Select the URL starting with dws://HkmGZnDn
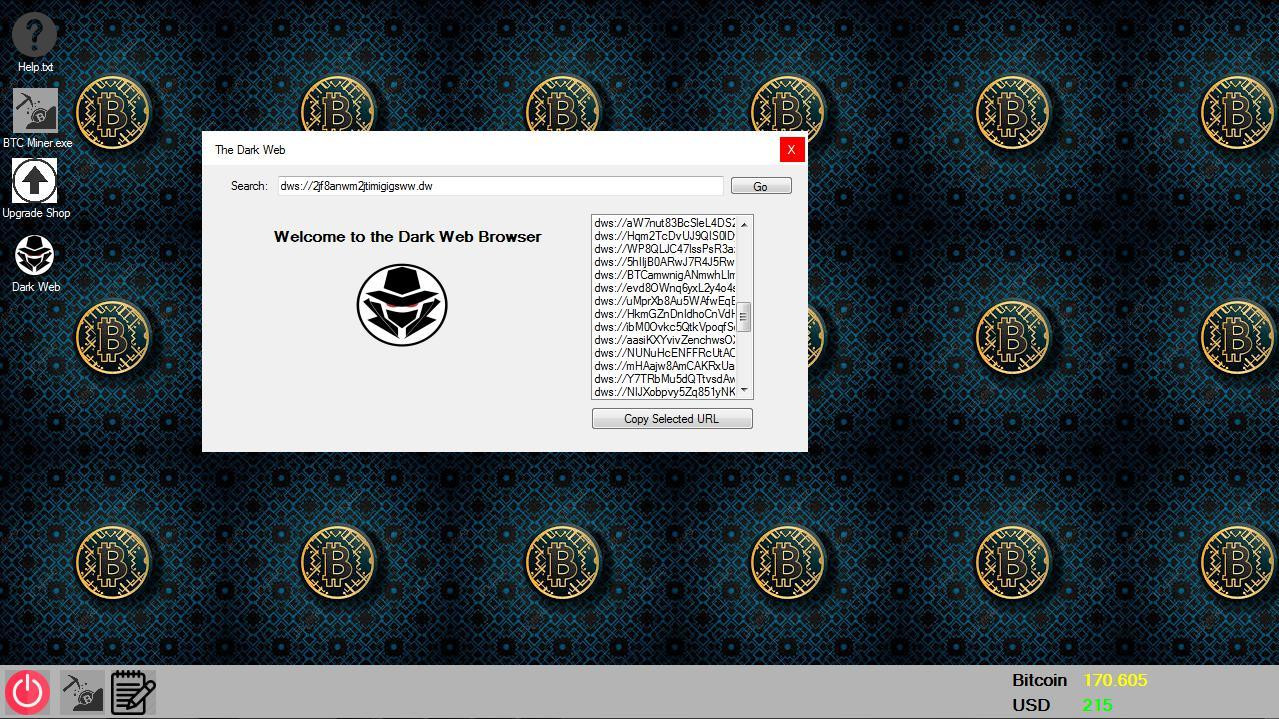The image size is (1279, 719). click(x=665, y=314)
